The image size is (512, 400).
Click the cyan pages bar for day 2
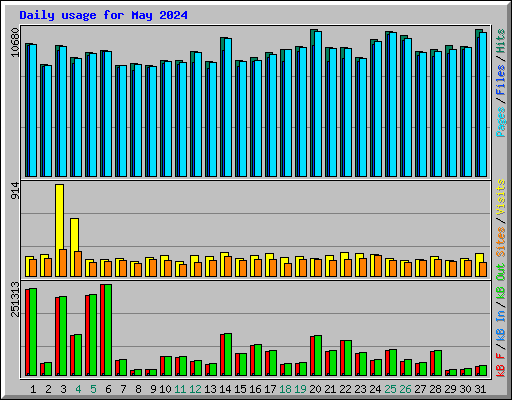48,121
